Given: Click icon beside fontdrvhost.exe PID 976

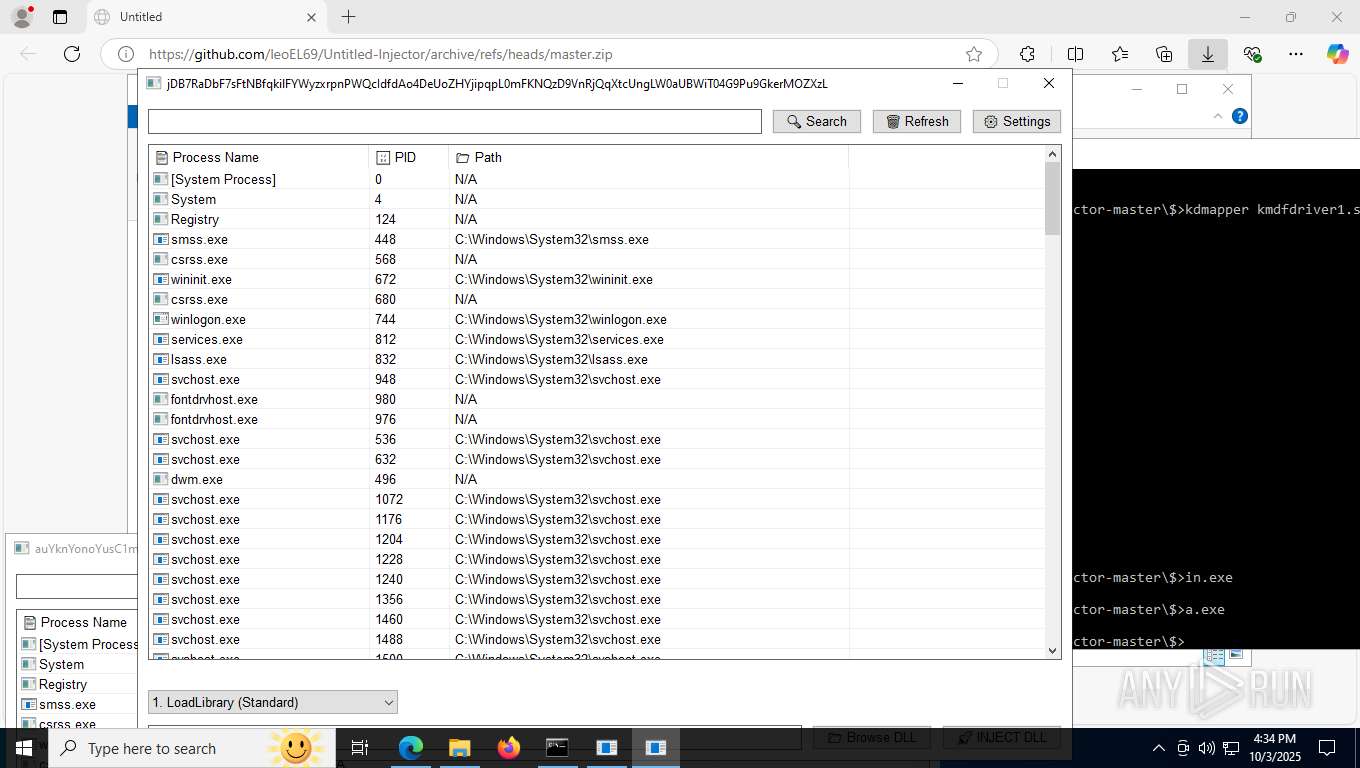Looking at the screenshot, I should point(160,419).
